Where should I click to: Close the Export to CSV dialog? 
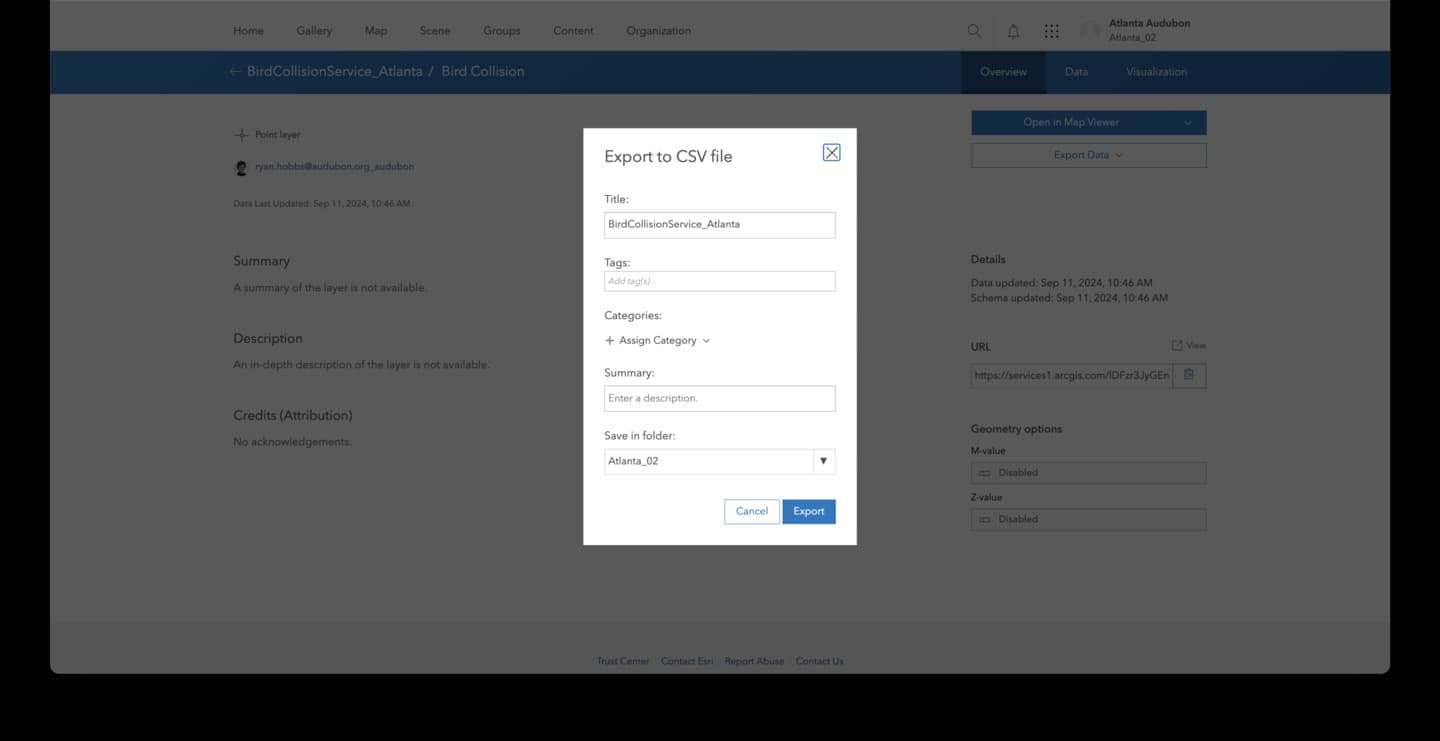tap(831, 153)
